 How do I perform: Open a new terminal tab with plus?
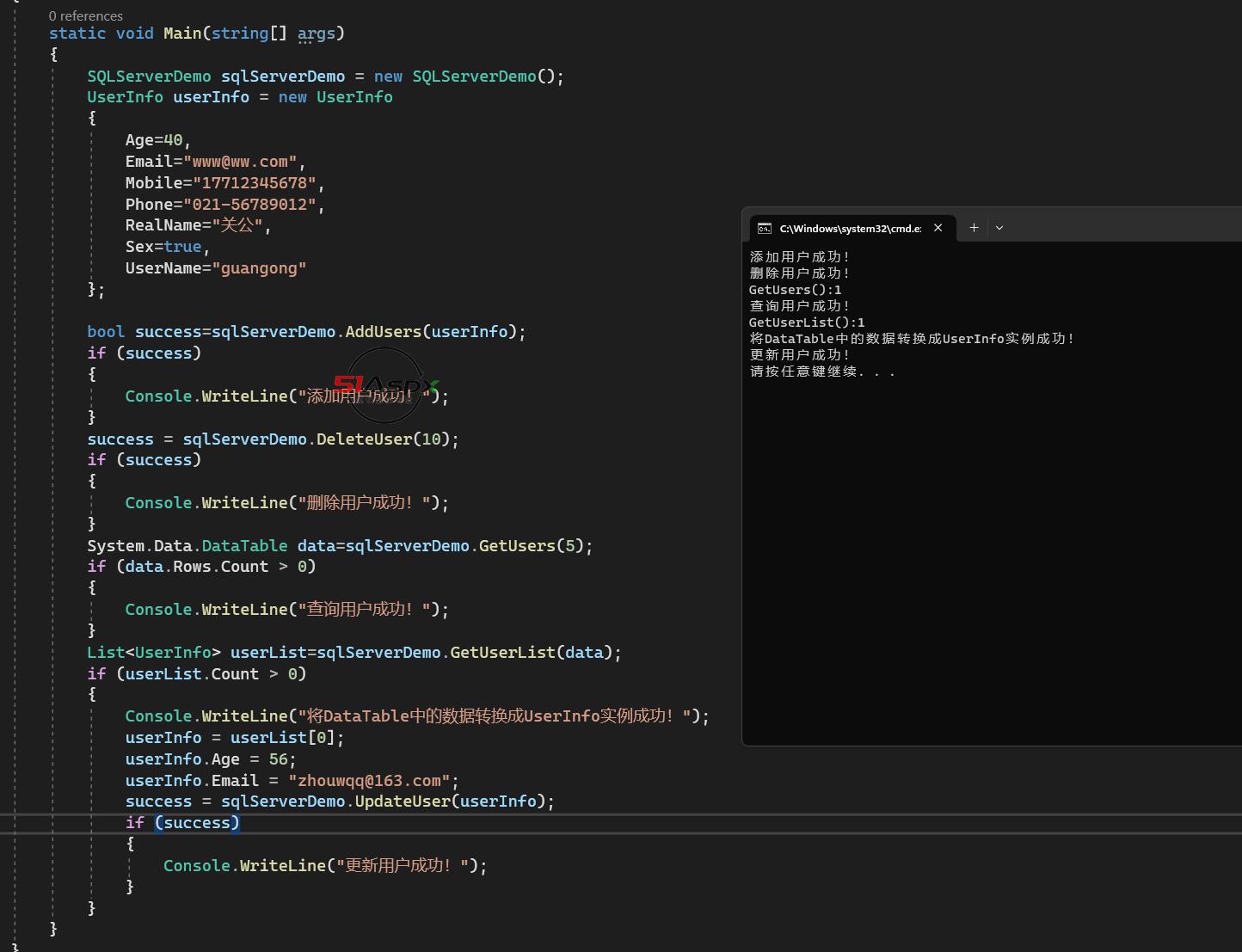pos(974,228)
